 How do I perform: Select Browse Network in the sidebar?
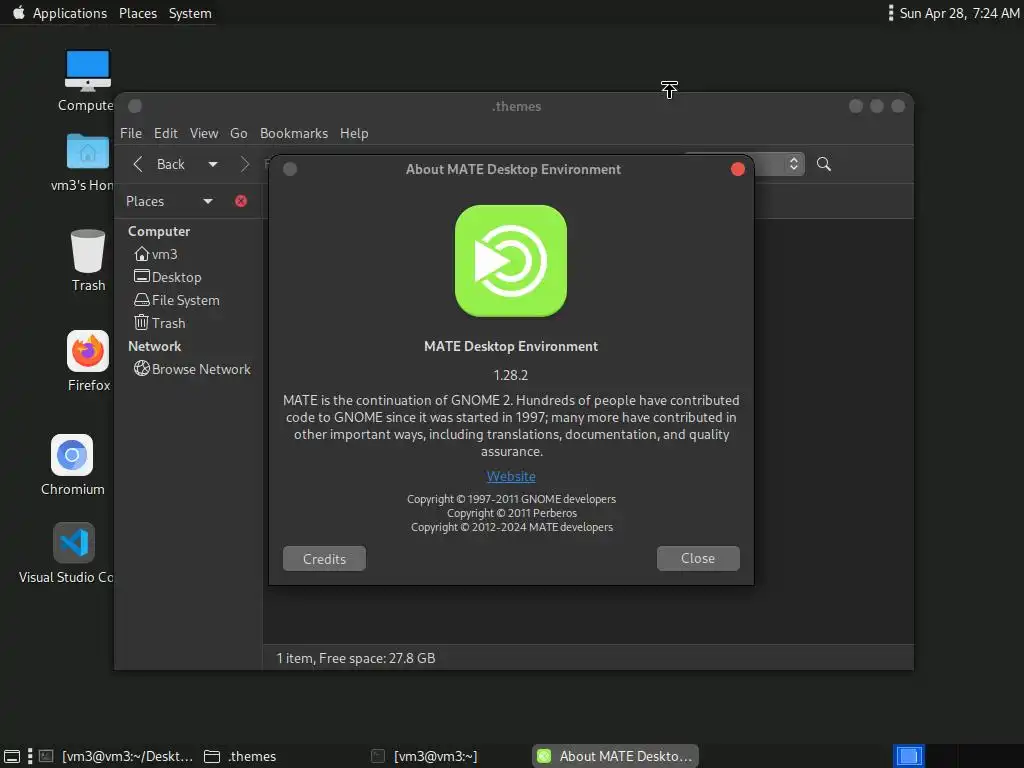click(x=192, y=369)
